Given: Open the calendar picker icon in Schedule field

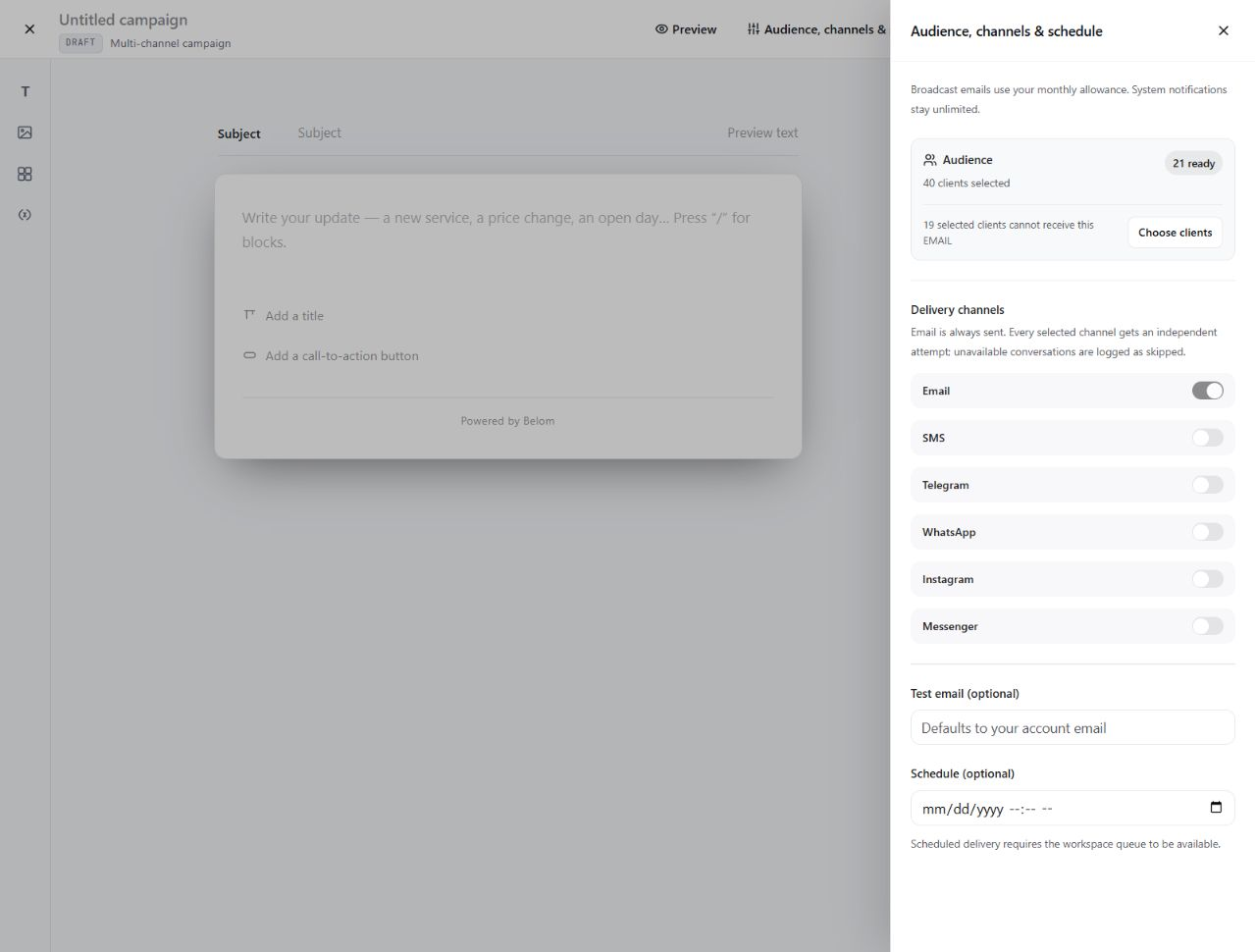Looking at the screenshot, I should coord(1216,808).
